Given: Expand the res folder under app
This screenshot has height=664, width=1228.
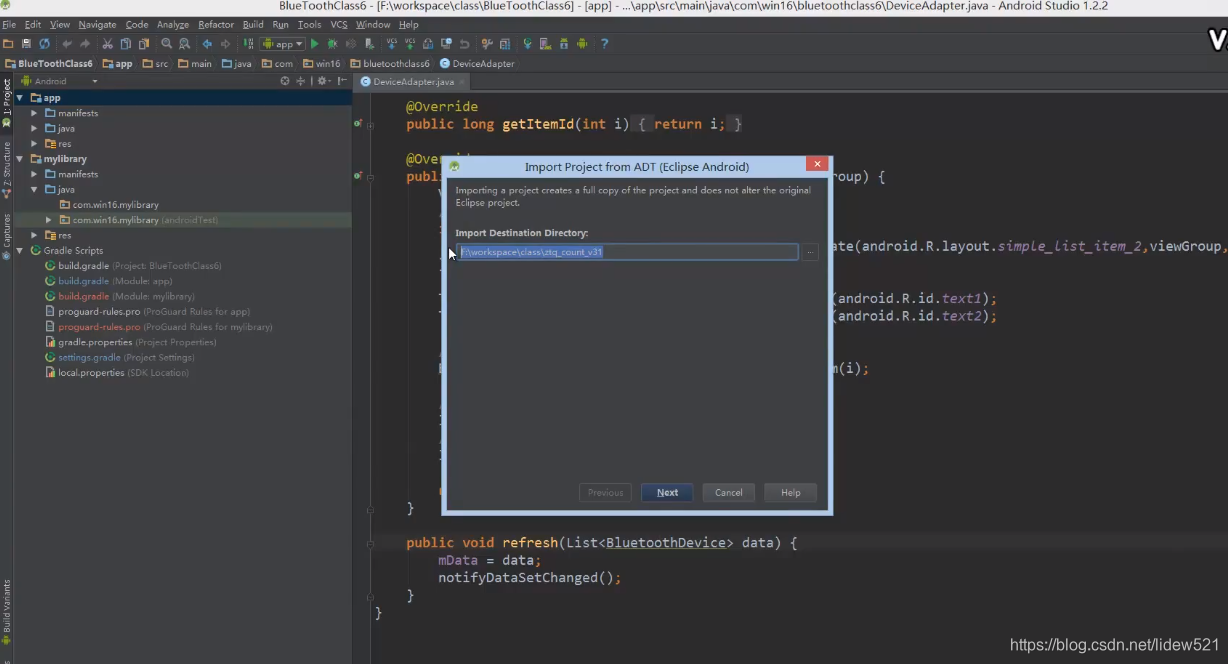Looking at the screenshot, I should (34, 144).
